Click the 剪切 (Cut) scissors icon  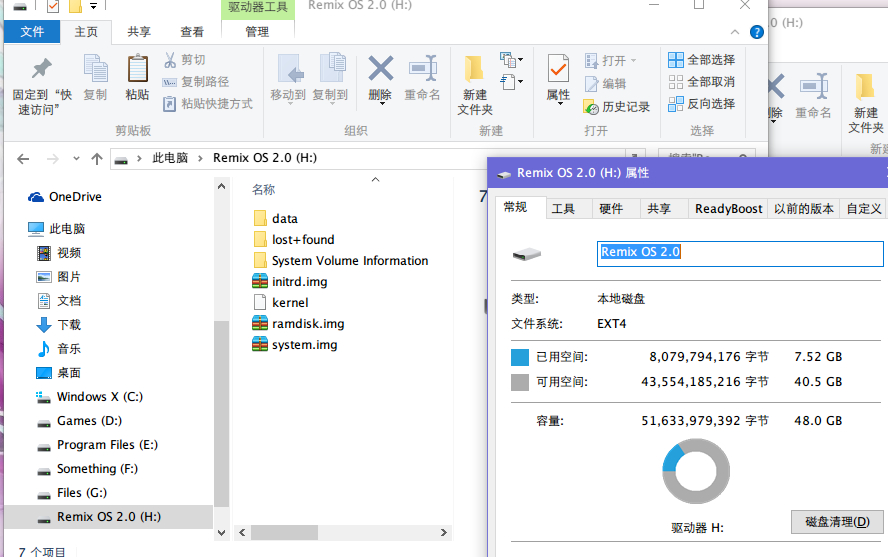coord(170,60)
